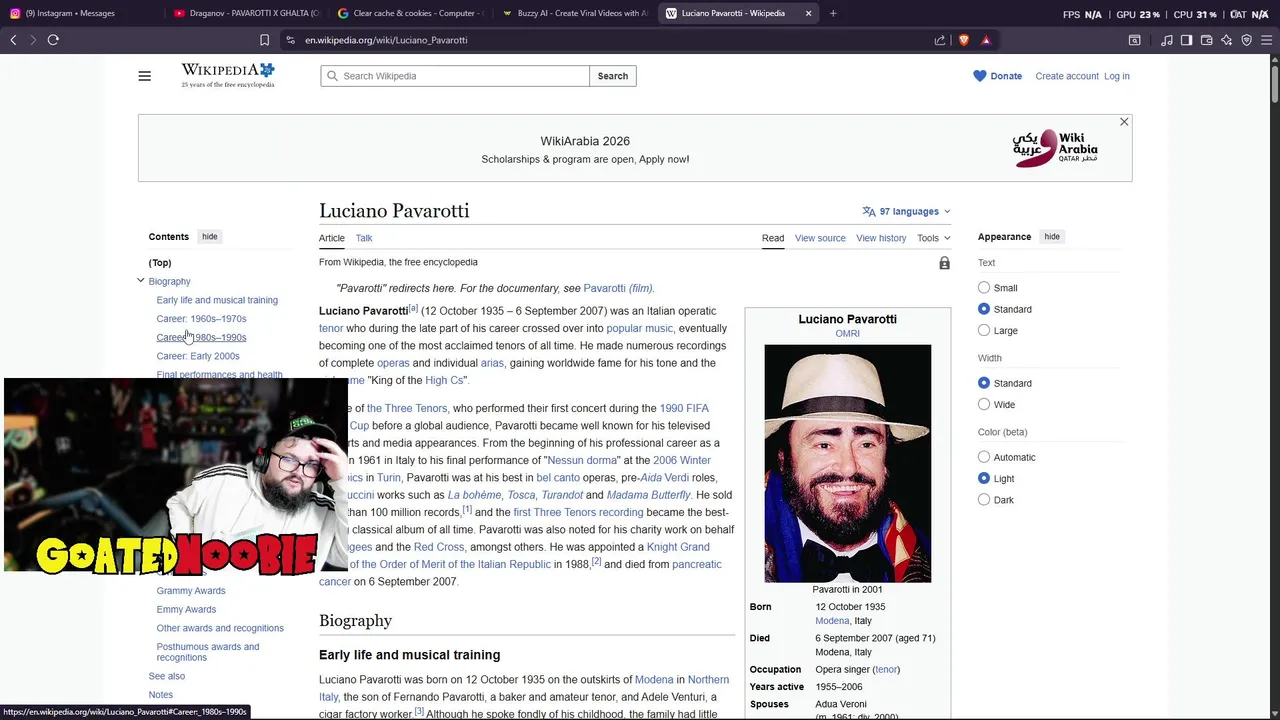Click Pavarotti portrait photo in infobox

(x=848, y=463)
